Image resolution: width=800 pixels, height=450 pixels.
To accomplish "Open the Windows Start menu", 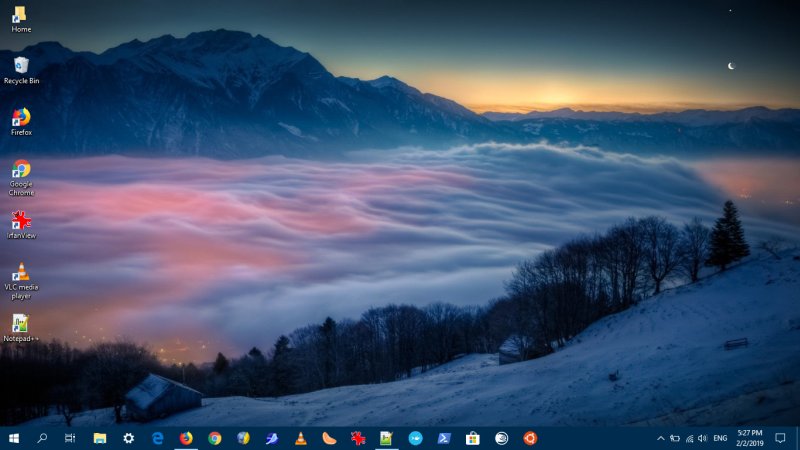I will pos(14,438).
